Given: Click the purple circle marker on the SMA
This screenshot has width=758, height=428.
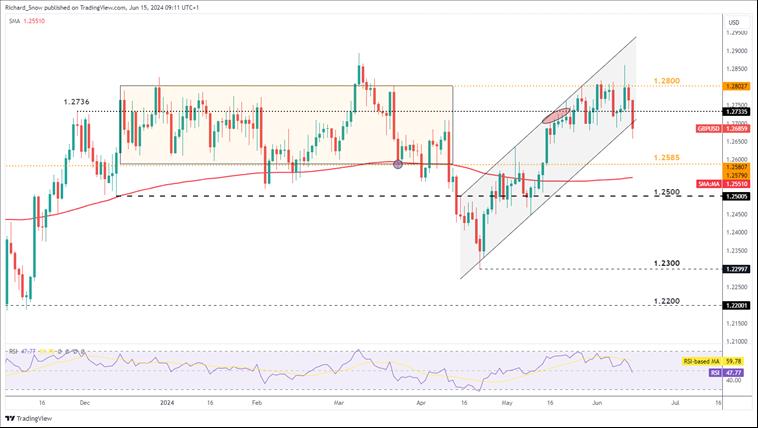Looking at the screenshot, I should 399,163.
